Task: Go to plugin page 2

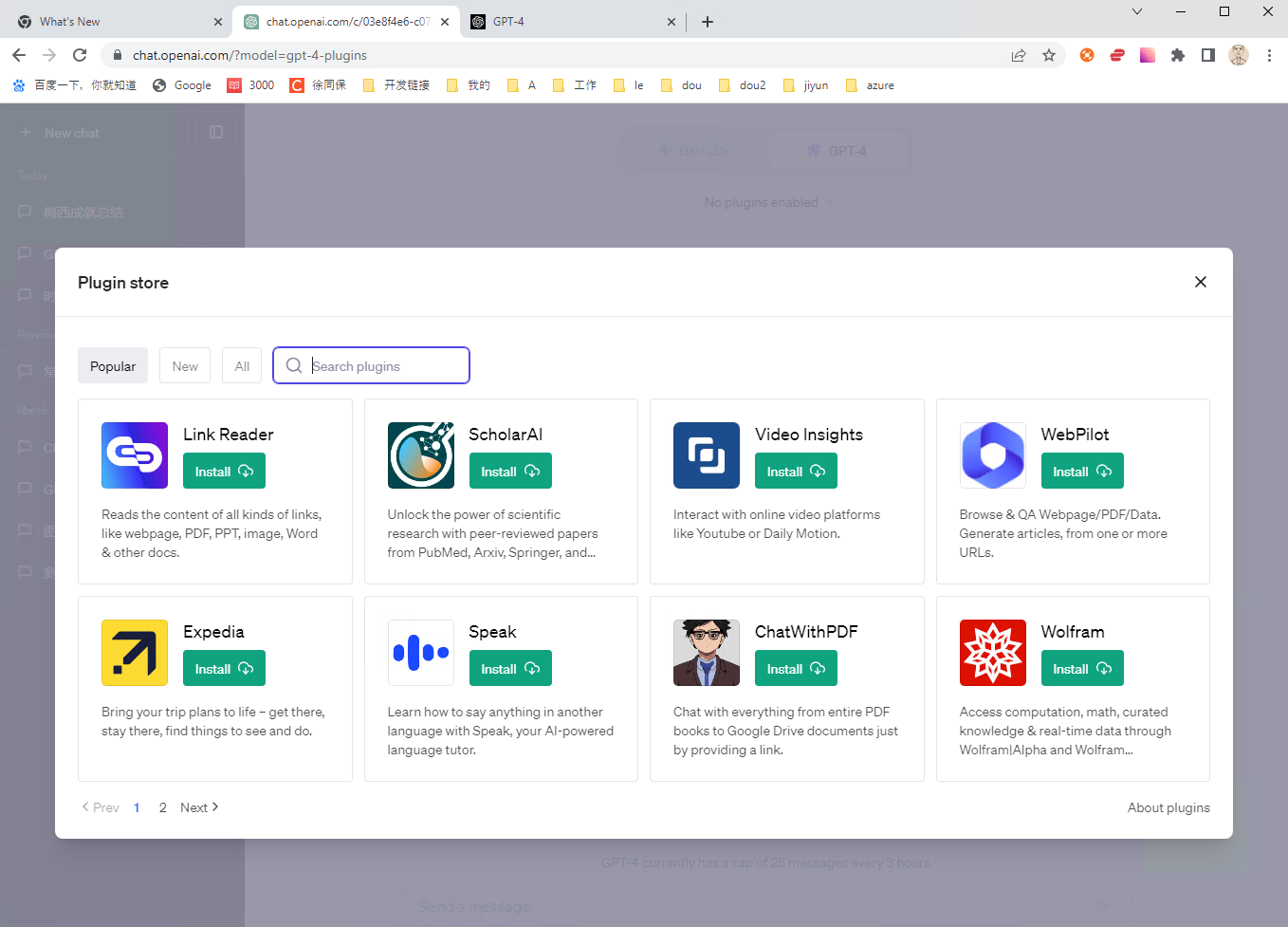Action: tap(163, 807)
